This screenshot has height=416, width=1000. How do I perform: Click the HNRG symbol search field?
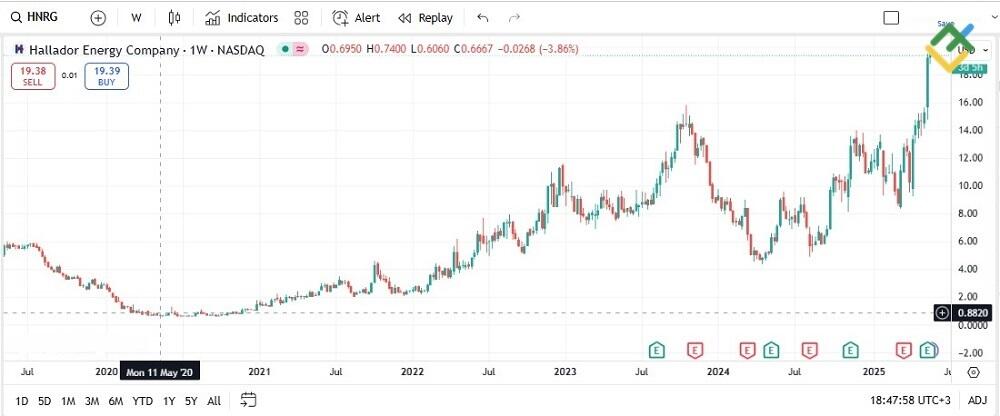coord(40,17)
